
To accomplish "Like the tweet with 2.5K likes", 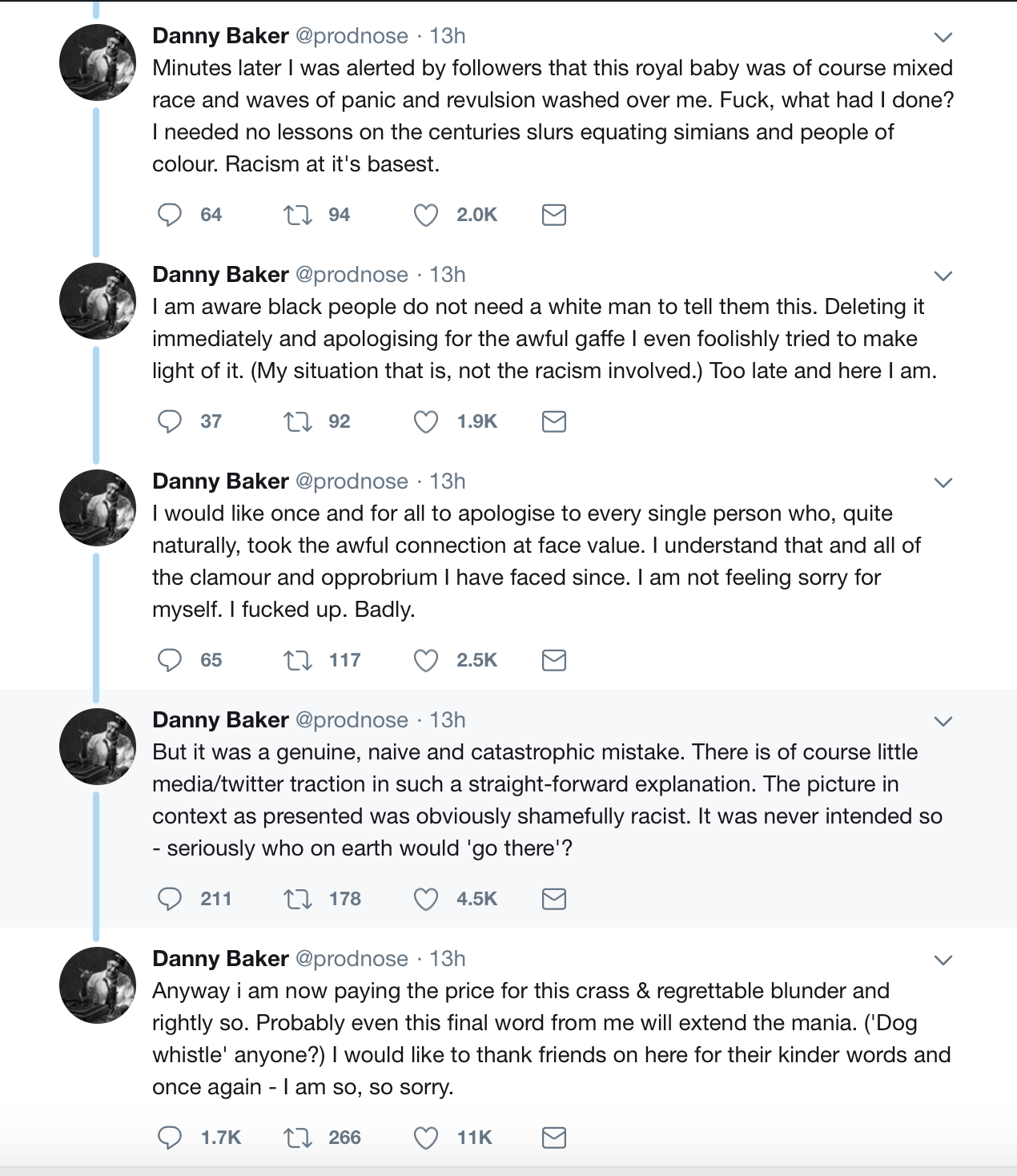I will coord(426,660).
